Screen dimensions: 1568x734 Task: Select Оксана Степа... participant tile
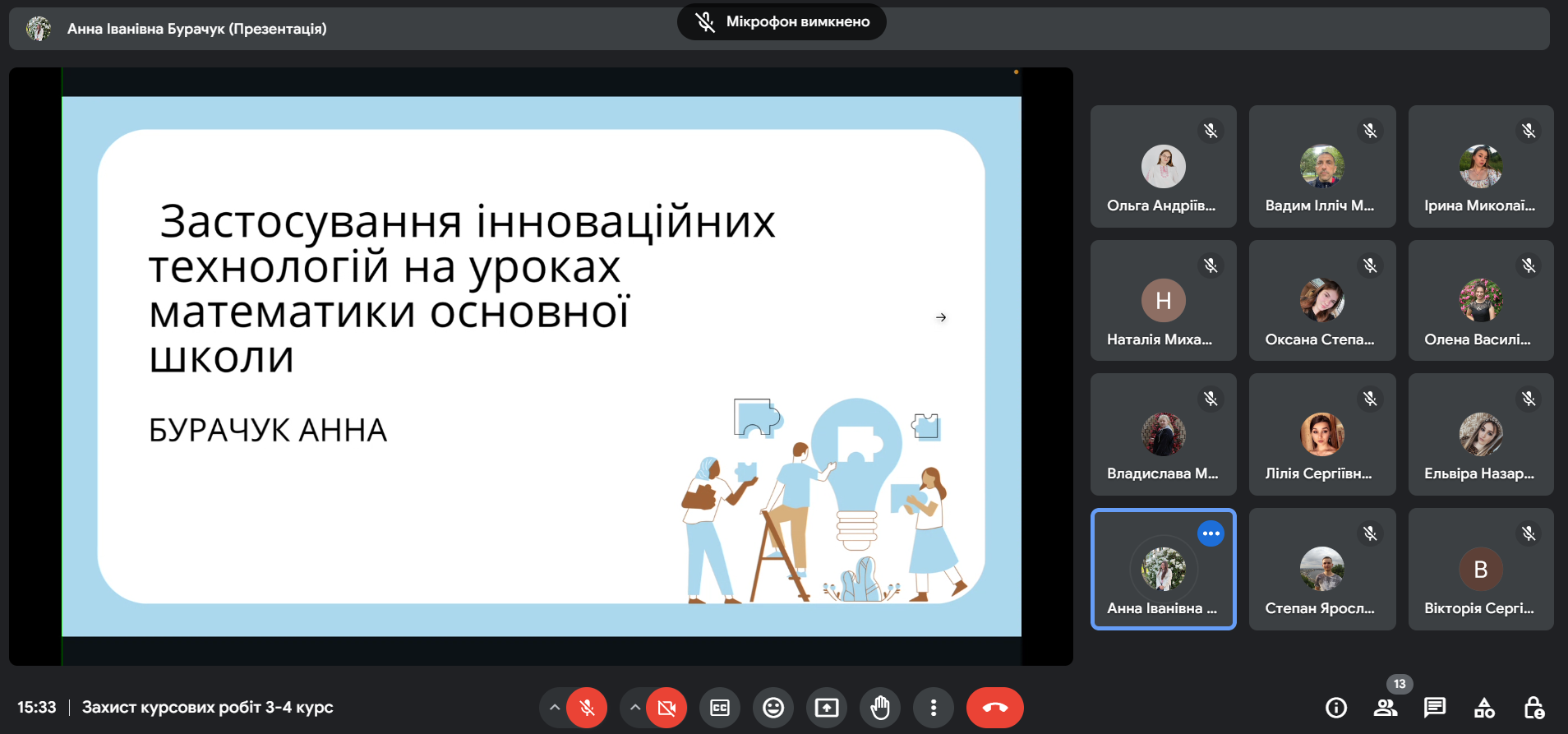tap(1322, 300)
